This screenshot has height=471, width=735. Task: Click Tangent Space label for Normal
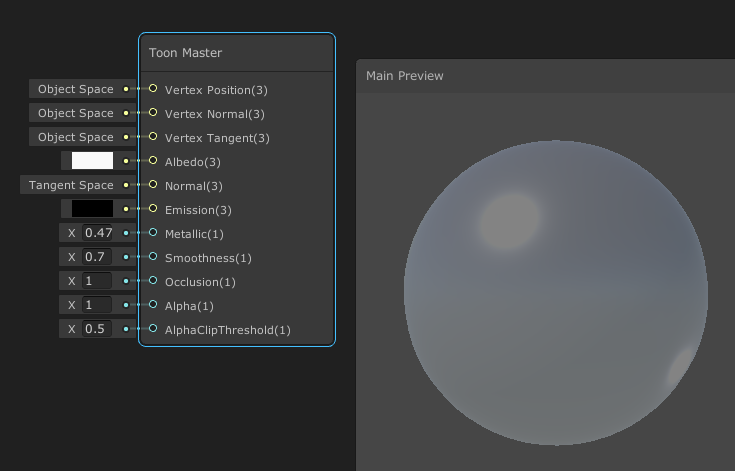71,185
